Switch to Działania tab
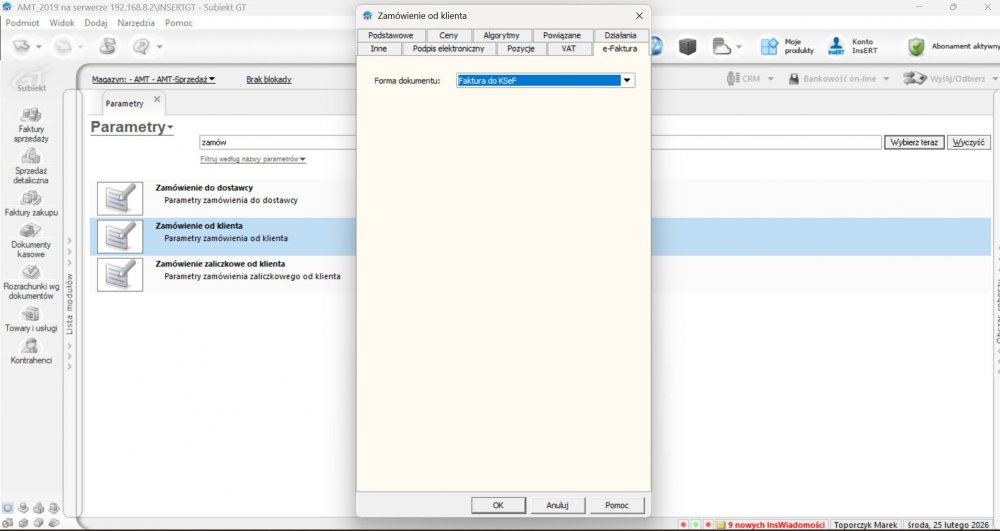The width and height of the screenshot is (1000, 531). click(621, 36)
